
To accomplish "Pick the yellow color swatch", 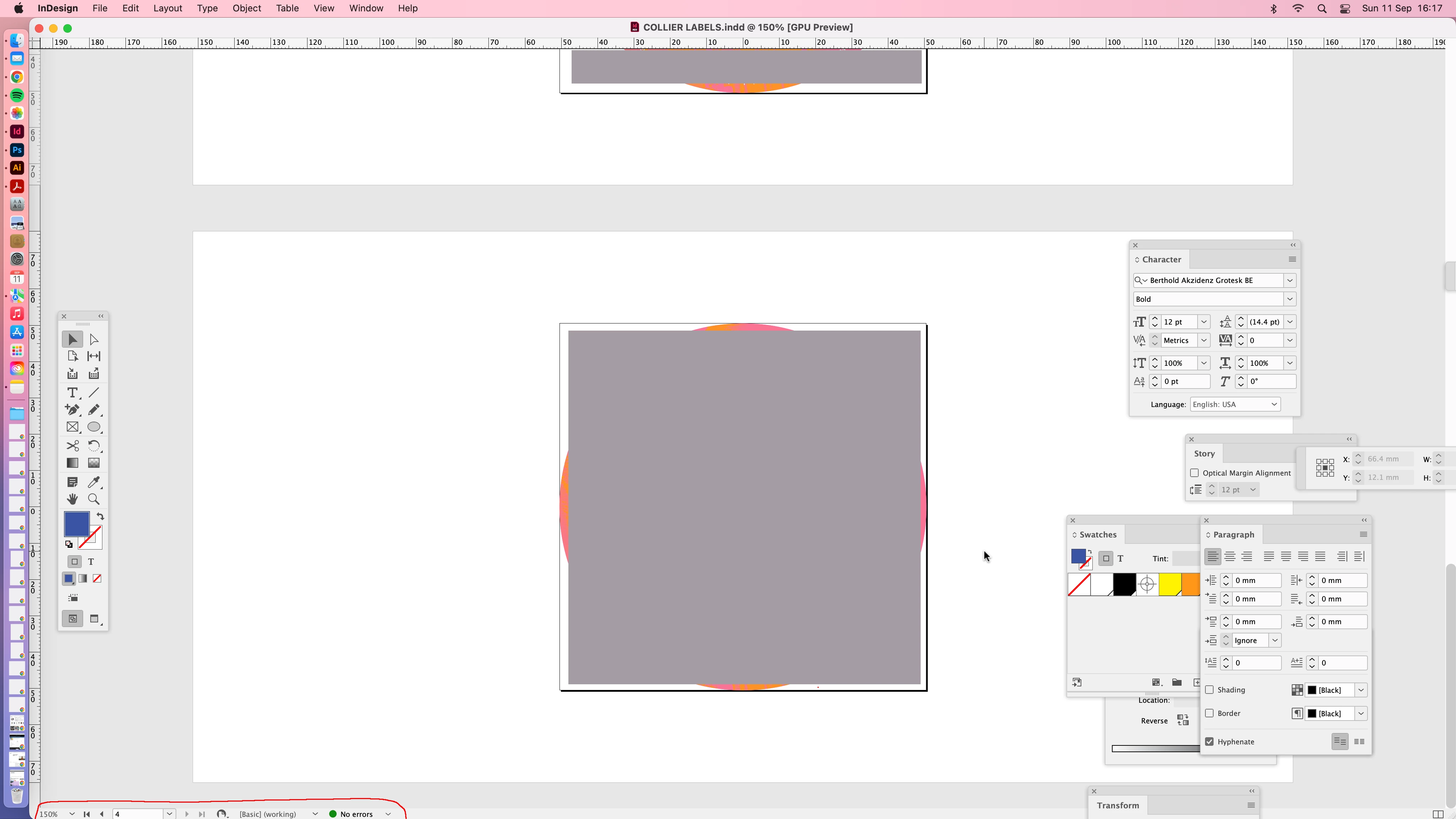I will click(1169, 584).
